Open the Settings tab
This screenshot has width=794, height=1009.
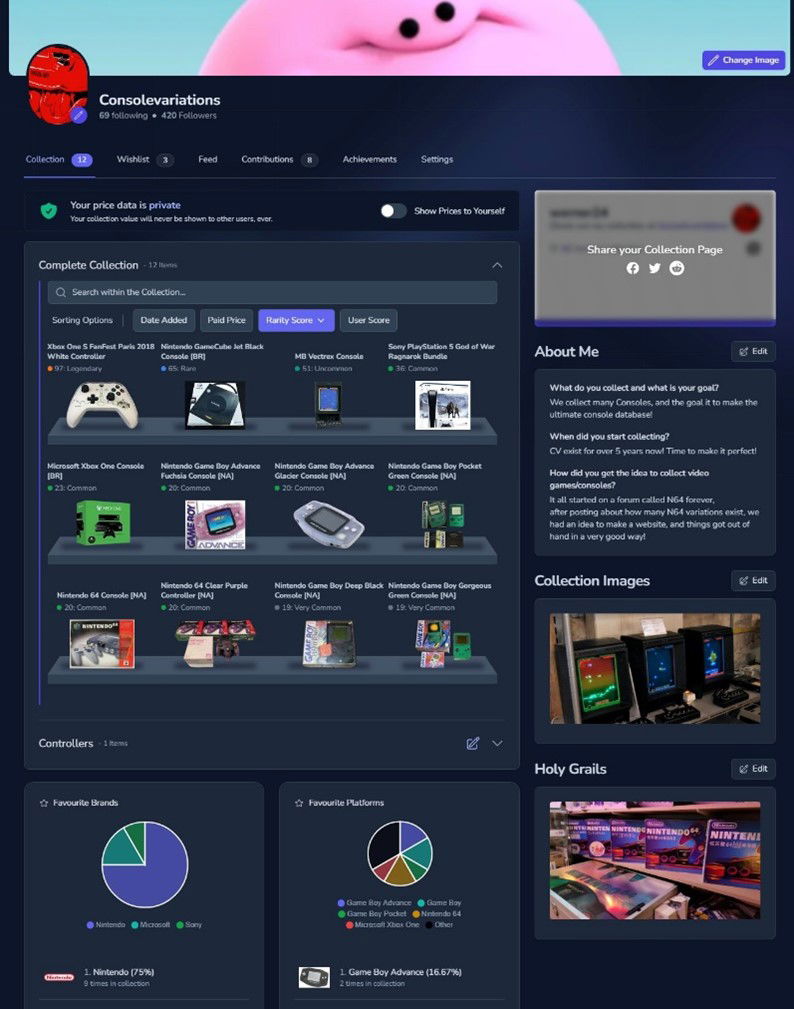tap(436, 160)
